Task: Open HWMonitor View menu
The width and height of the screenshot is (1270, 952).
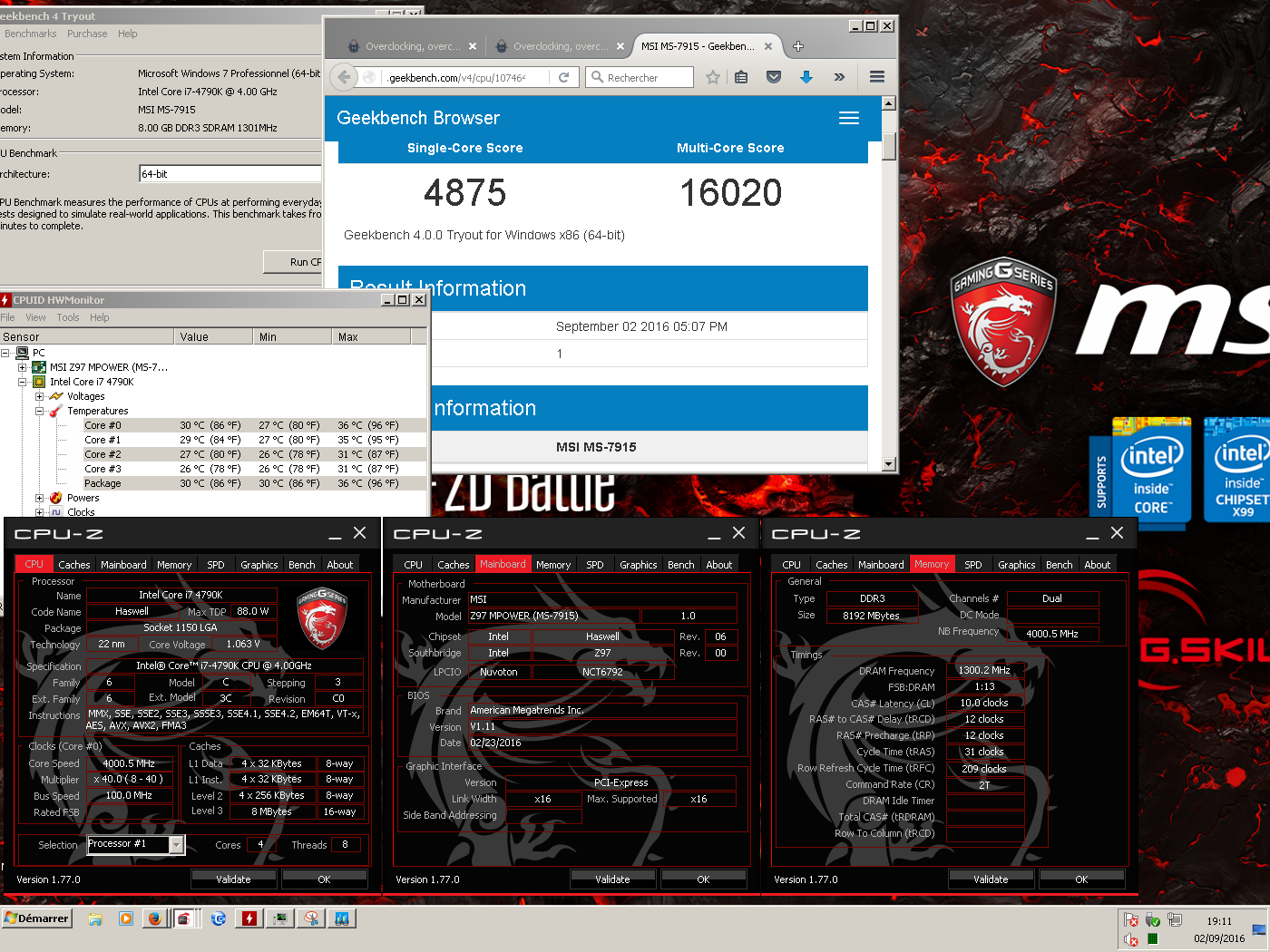Action: pyautogui.click(x=35, y=317)
